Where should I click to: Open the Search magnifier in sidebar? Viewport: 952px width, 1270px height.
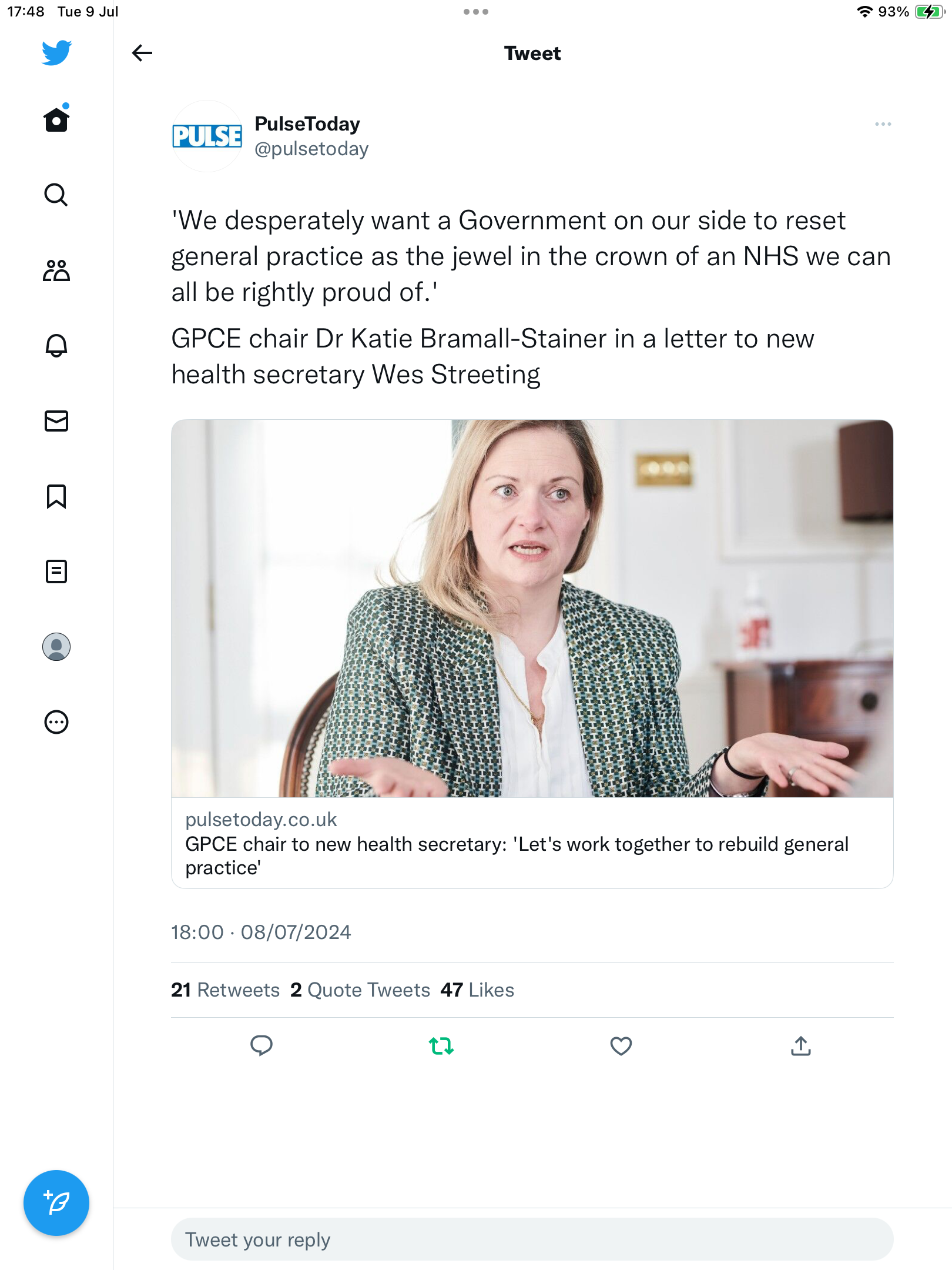click(56, 195)
